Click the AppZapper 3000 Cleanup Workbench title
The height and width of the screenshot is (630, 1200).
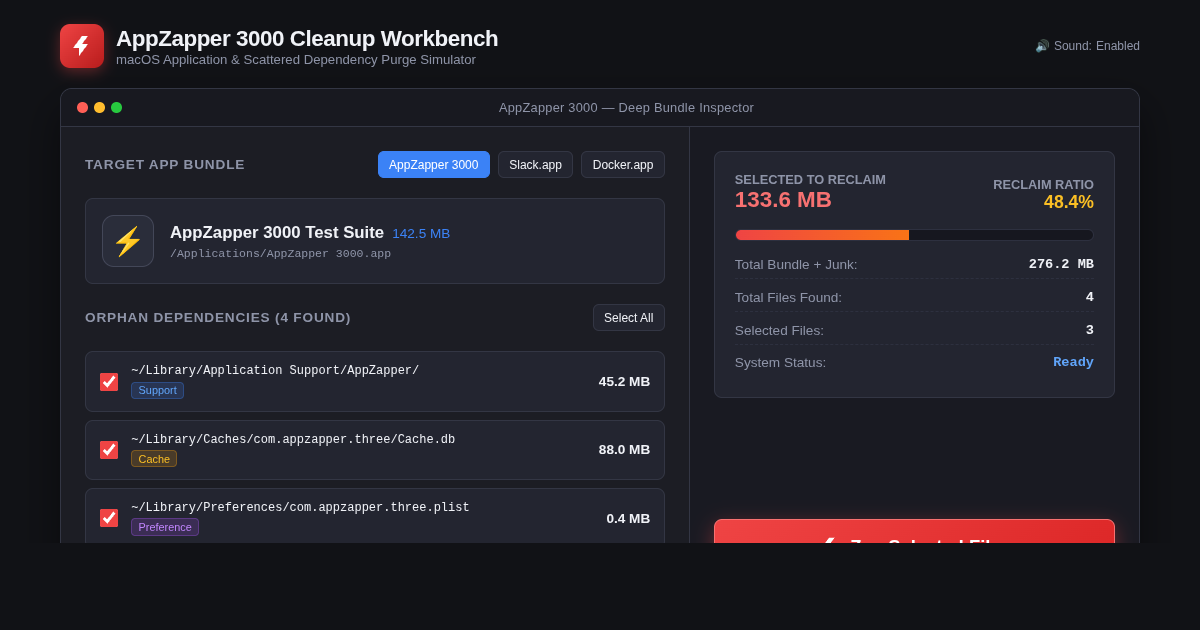(307, 39)
